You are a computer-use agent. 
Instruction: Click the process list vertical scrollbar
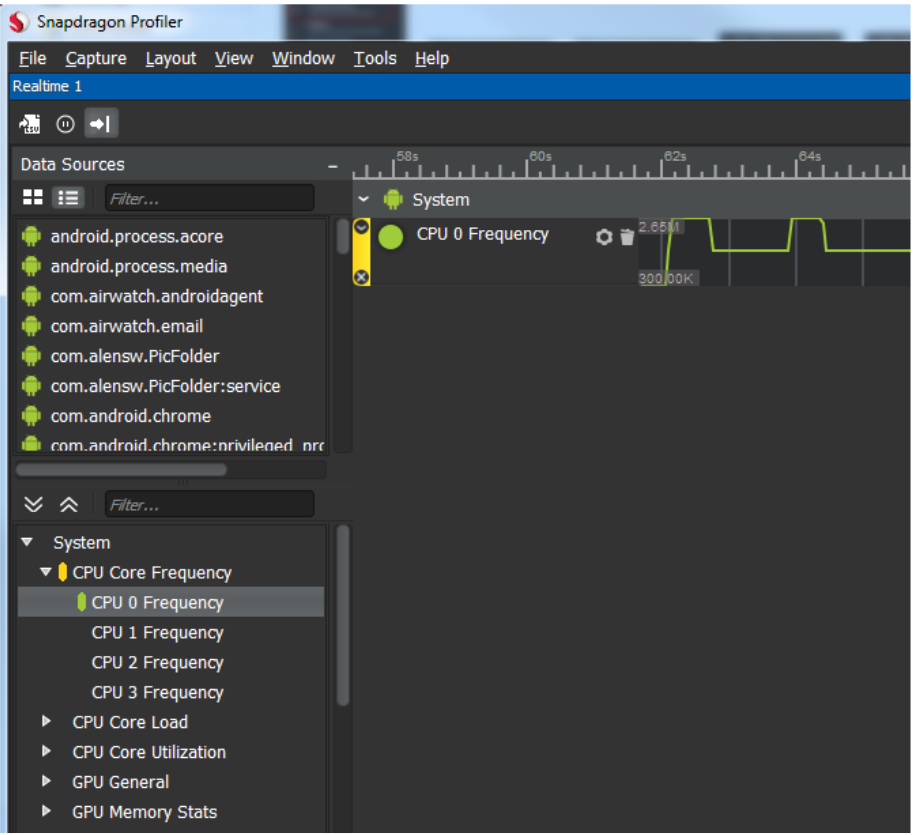coord(343,236)
